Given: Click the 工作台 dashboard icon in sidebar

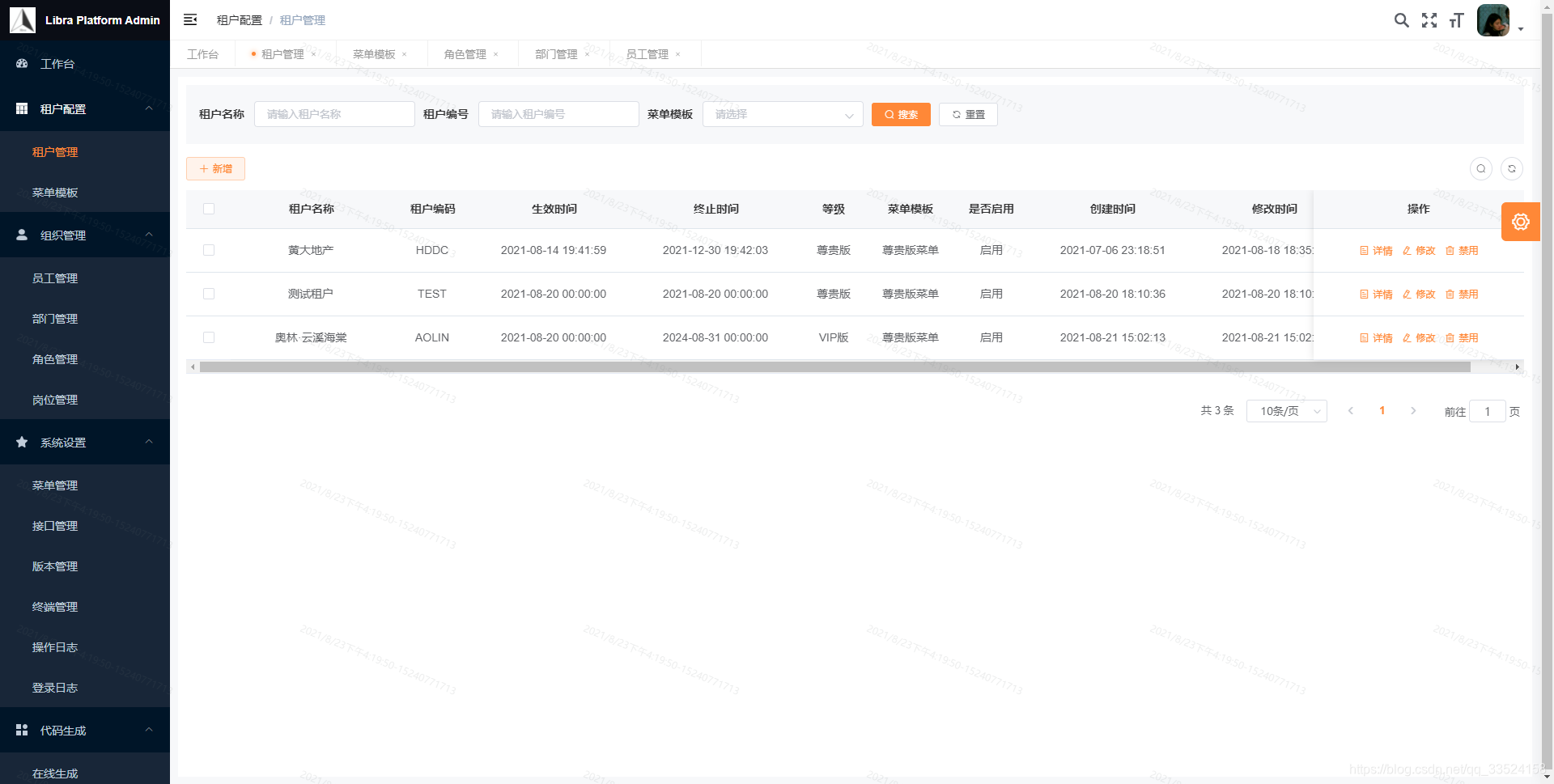Looking at the screenshot, I should tap(21, 63).
